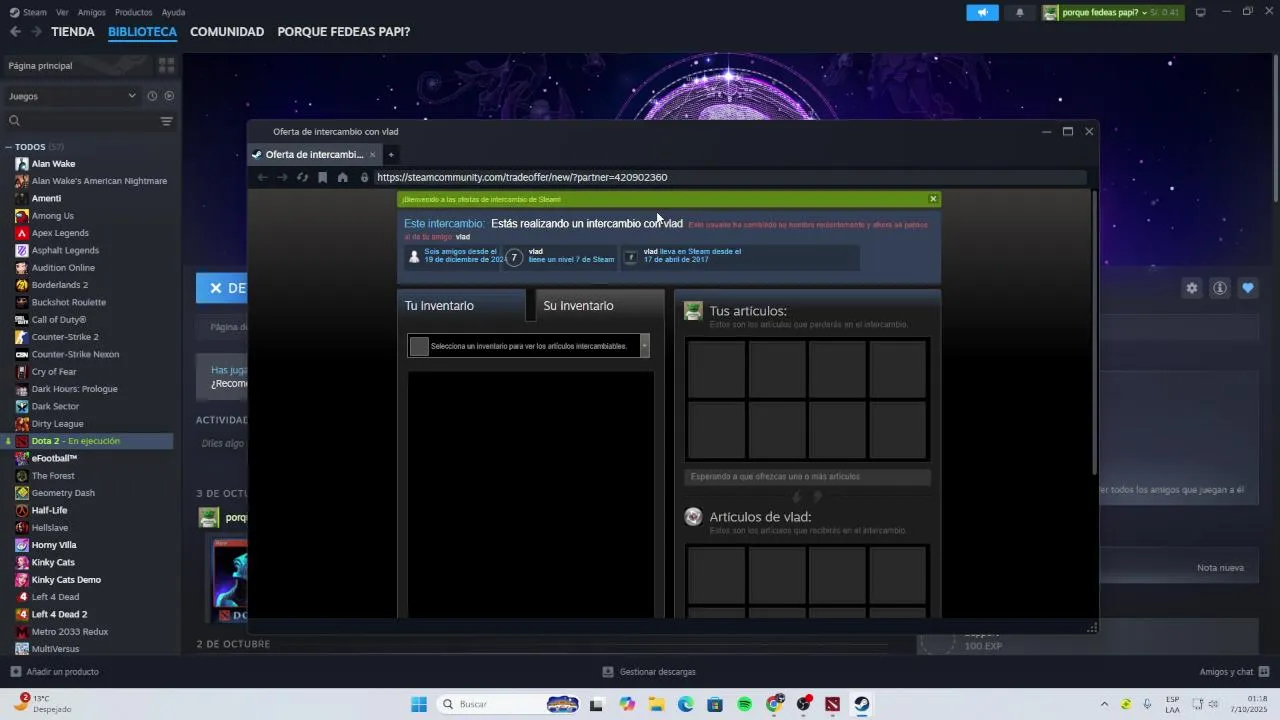Close the Oferta de intercambi... tab
The image size is (1280, 720).
pyautogui.click(x=372, y=154)
